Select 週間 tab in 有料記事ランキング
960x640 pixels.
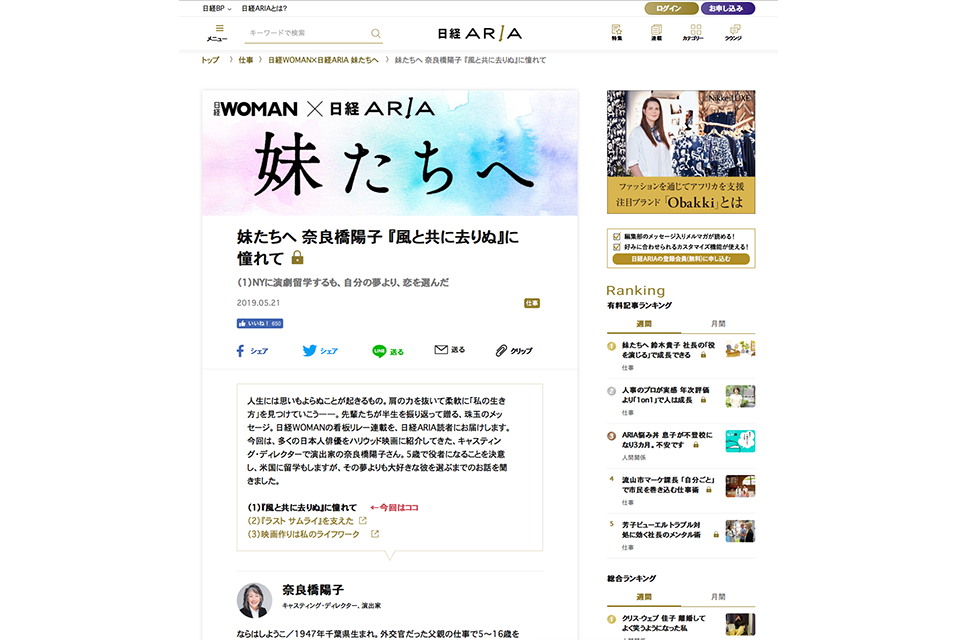pyautogui.click(x=643, y=323)
